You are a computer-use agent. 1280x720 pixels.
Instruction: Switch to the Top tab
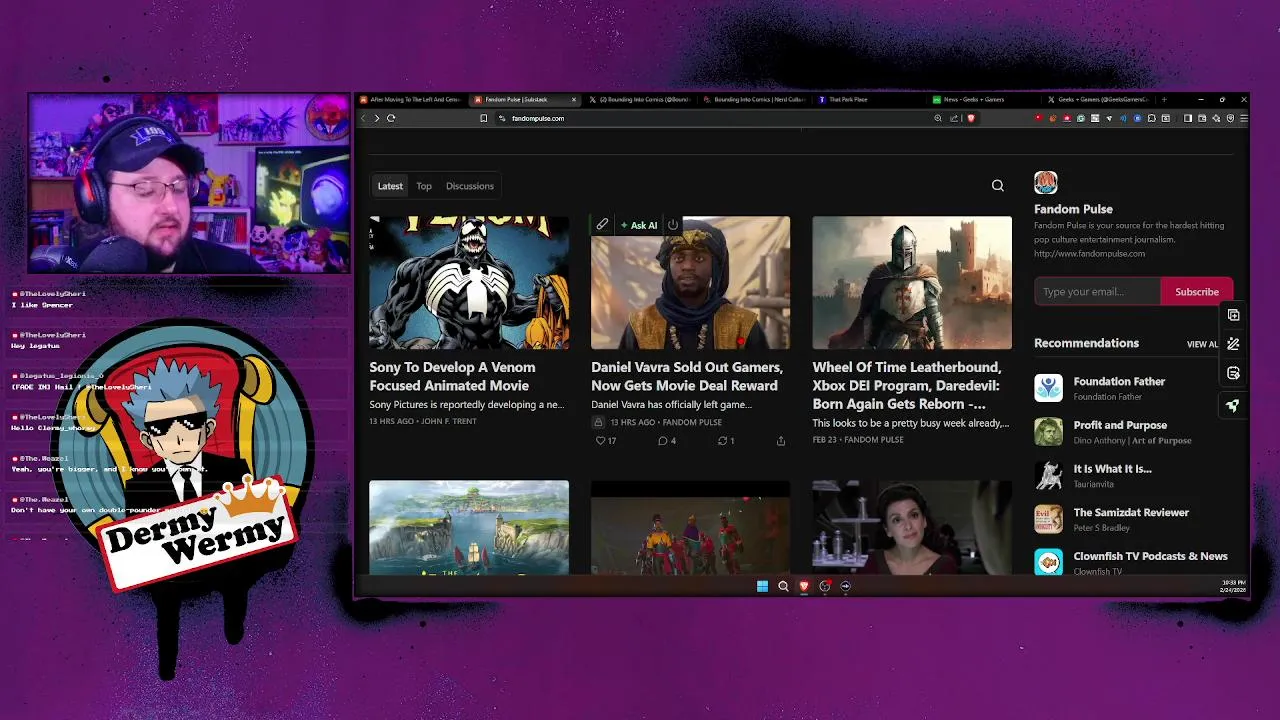(424, 186)
